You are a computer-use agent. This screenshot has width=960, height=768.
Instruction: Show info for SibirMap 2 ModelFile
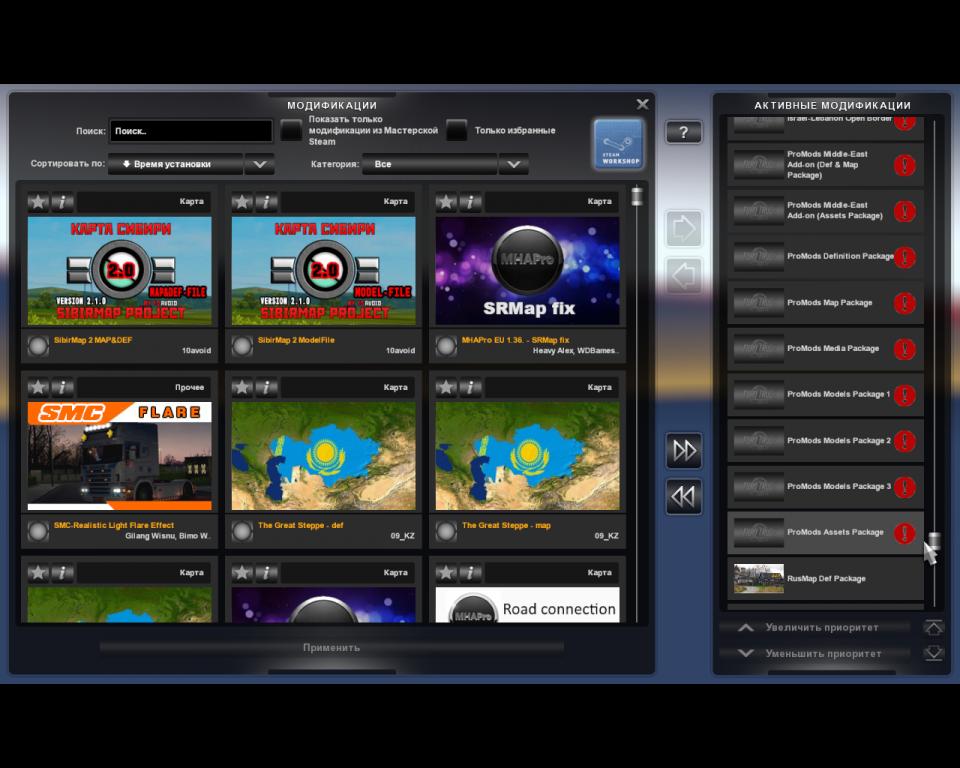point(266,201)
